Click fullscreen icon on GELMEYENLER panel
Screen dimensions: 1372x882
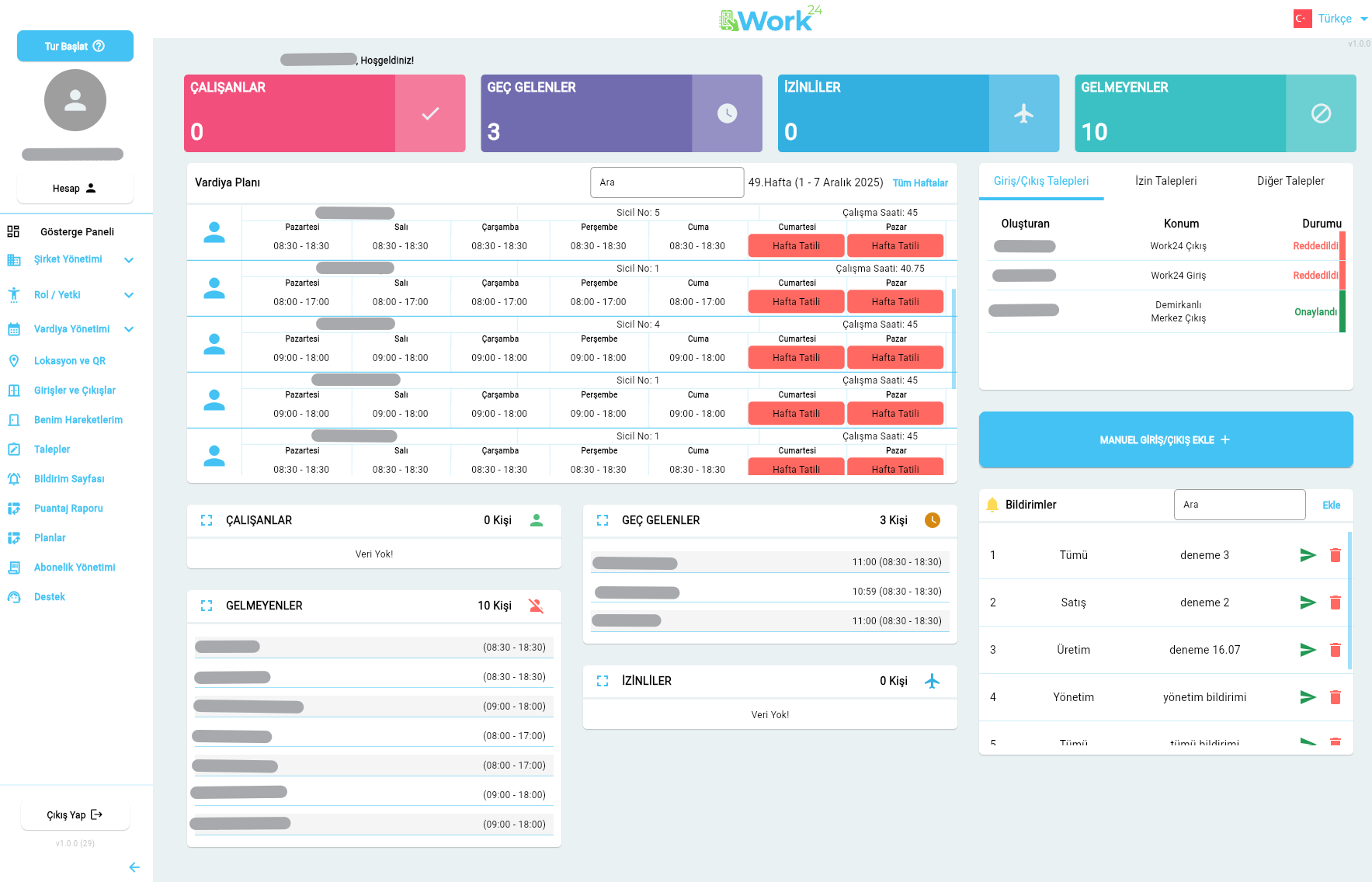207,606
